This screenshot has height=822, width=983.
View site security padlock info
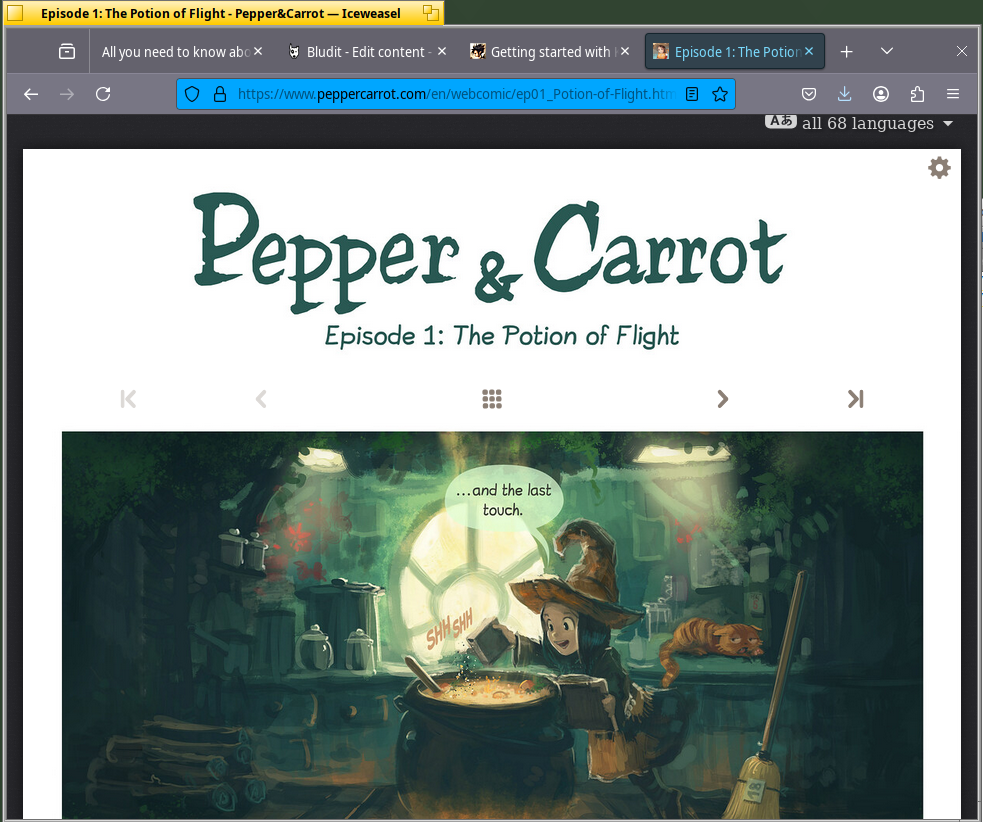tap(219, 94)
